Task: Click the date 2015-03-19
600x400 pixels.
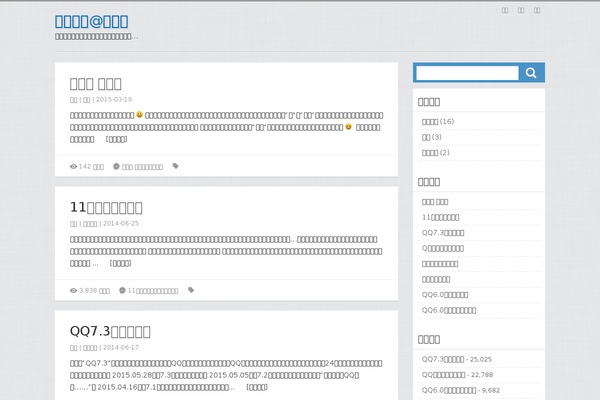Action: point(114,100)
